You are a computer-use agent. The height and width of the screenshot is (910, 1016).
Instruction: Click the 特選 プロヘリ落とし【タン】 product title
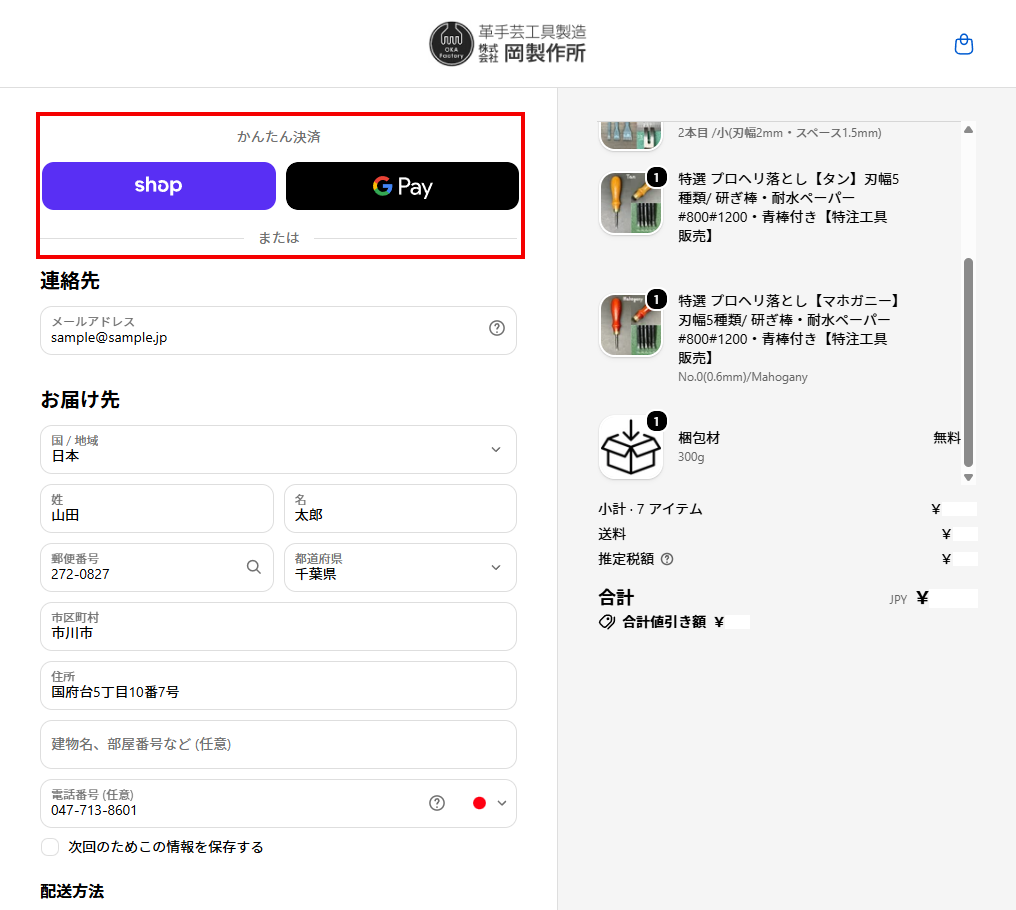point(789,207)
